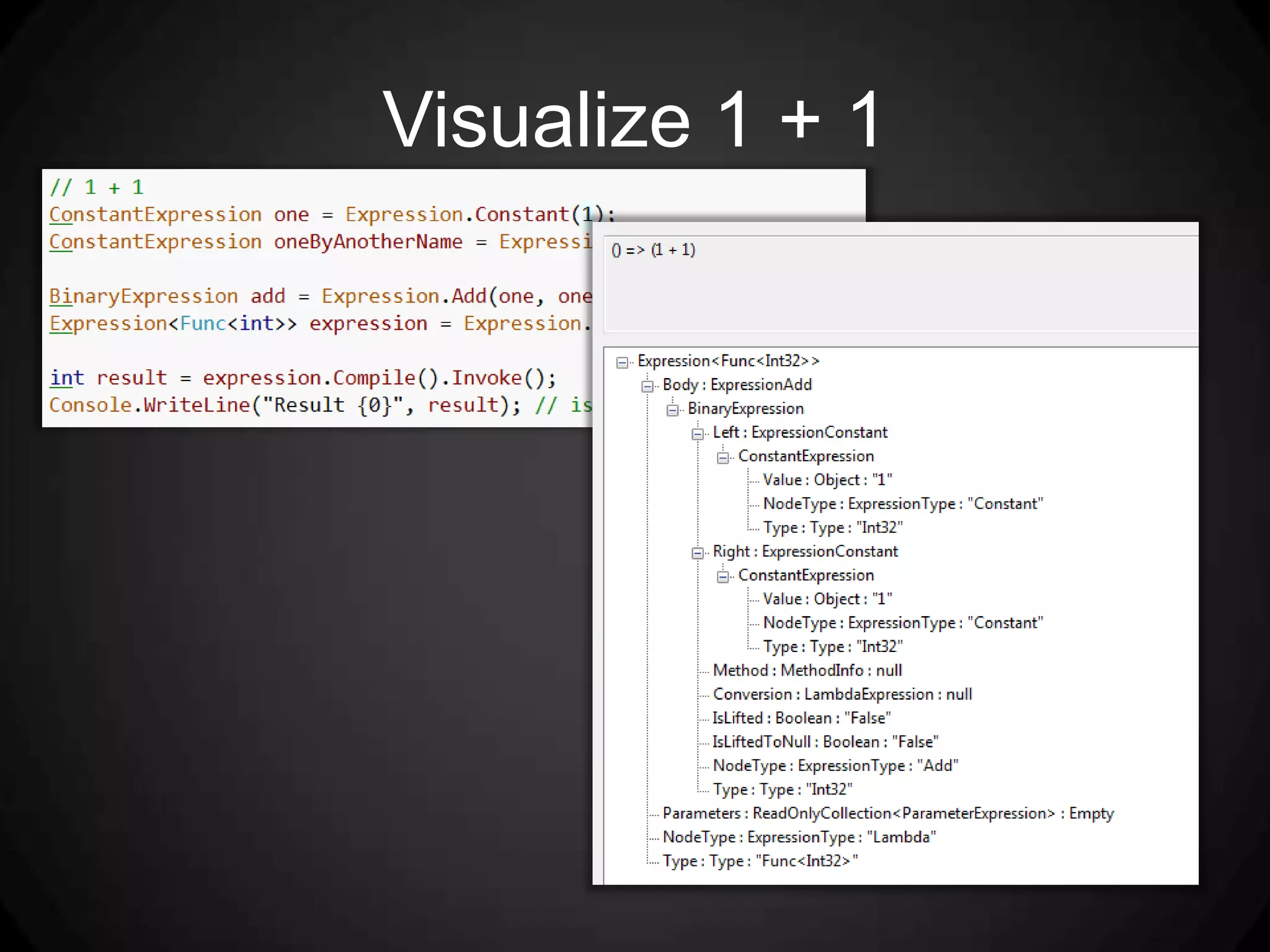The image size is (1270, 952).
Task: Select NodeType : ExpressionType : "Add" row
Action: 835,765
